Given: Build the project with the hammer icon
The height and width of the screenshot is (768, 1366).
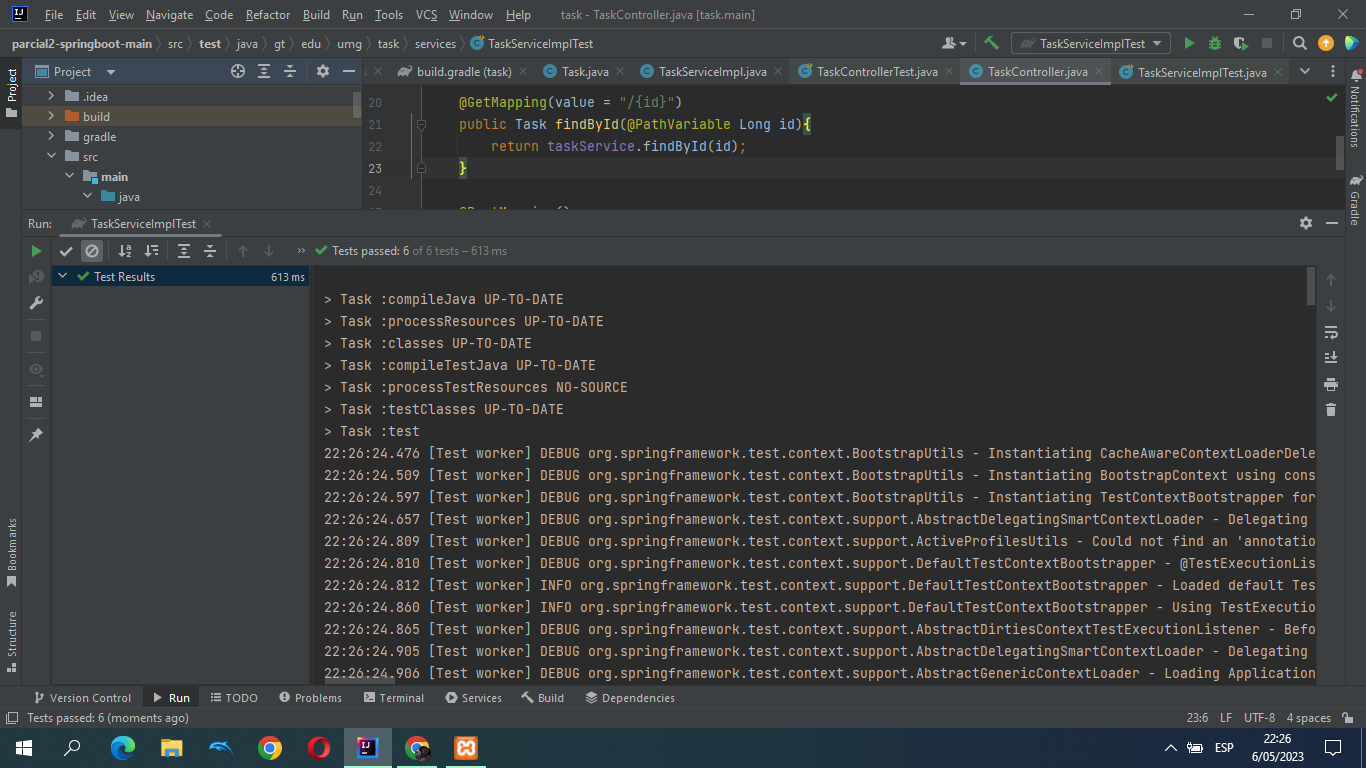Looking at the screenshot, I should [992, 43].
